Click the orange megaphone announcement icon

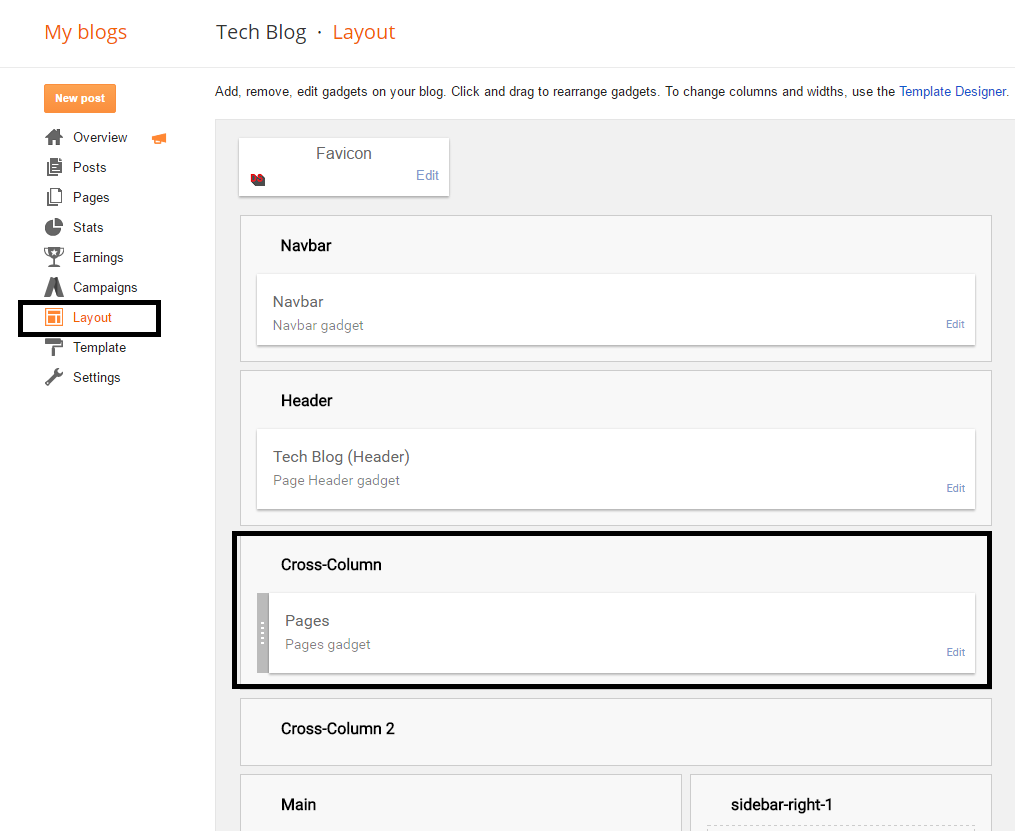click(x=159, y=137)
